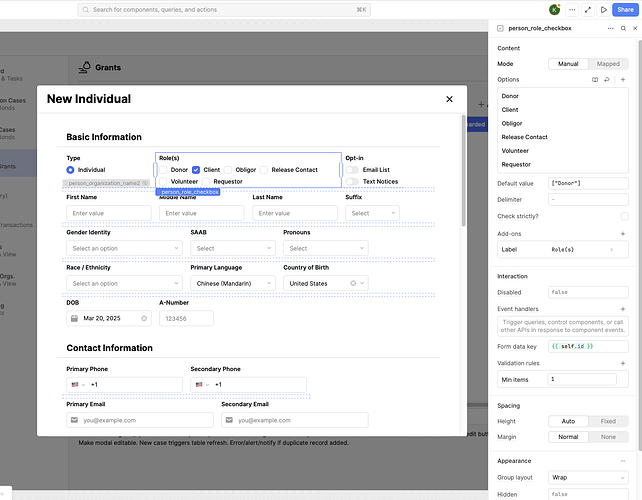Check the Donor role checkbox
The width and height of the screenshot is (642, 500).
[163, 170]
